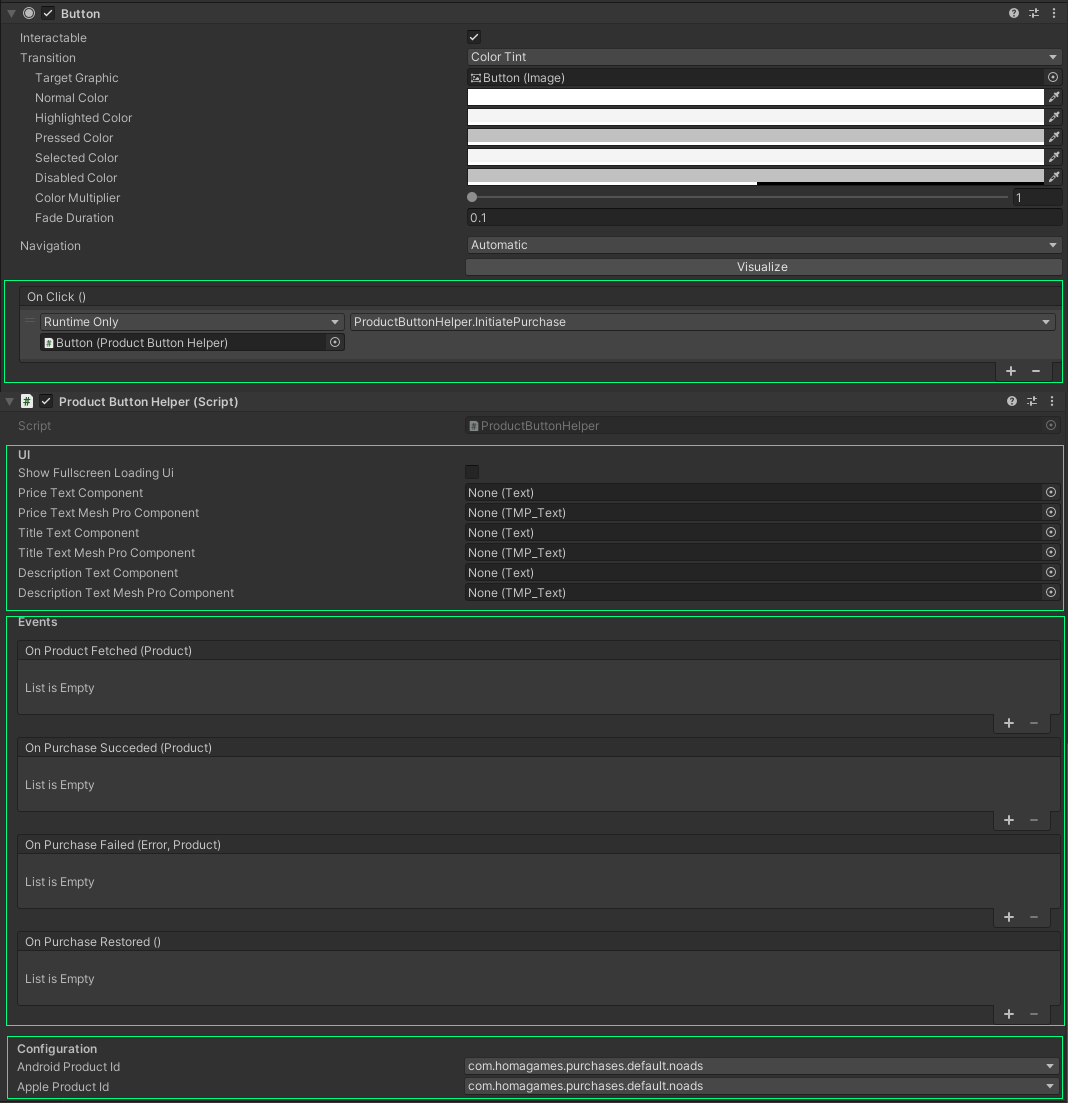Click the help icon on the Button component
This screenshot has width=1068, height=1103.
tap(1012, 13)
